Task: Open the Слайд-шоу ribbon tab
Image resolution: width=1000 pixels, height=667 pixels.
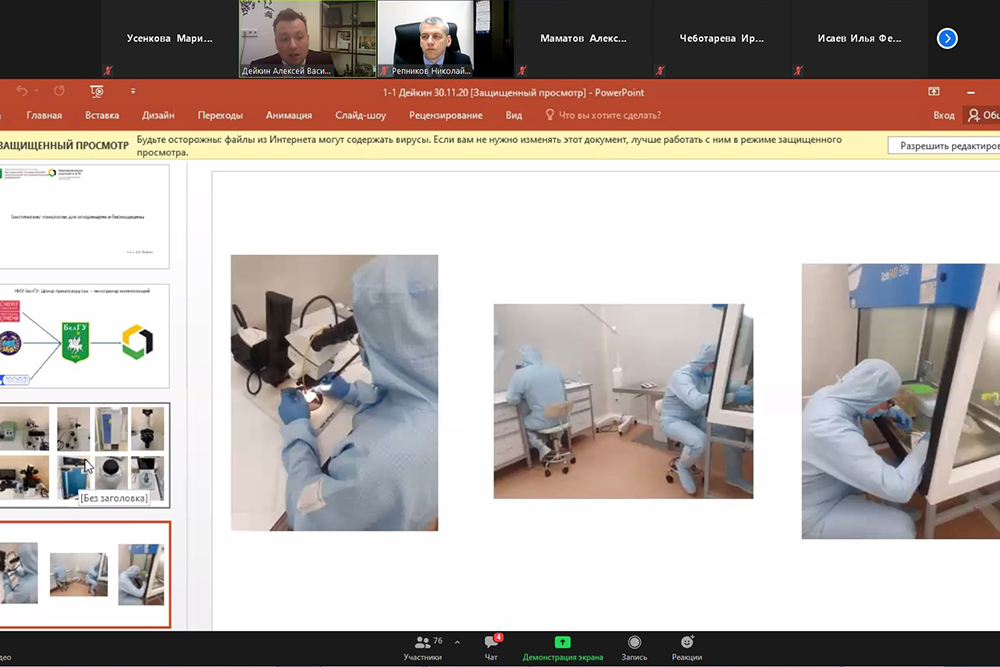Action: pos(360,115)
